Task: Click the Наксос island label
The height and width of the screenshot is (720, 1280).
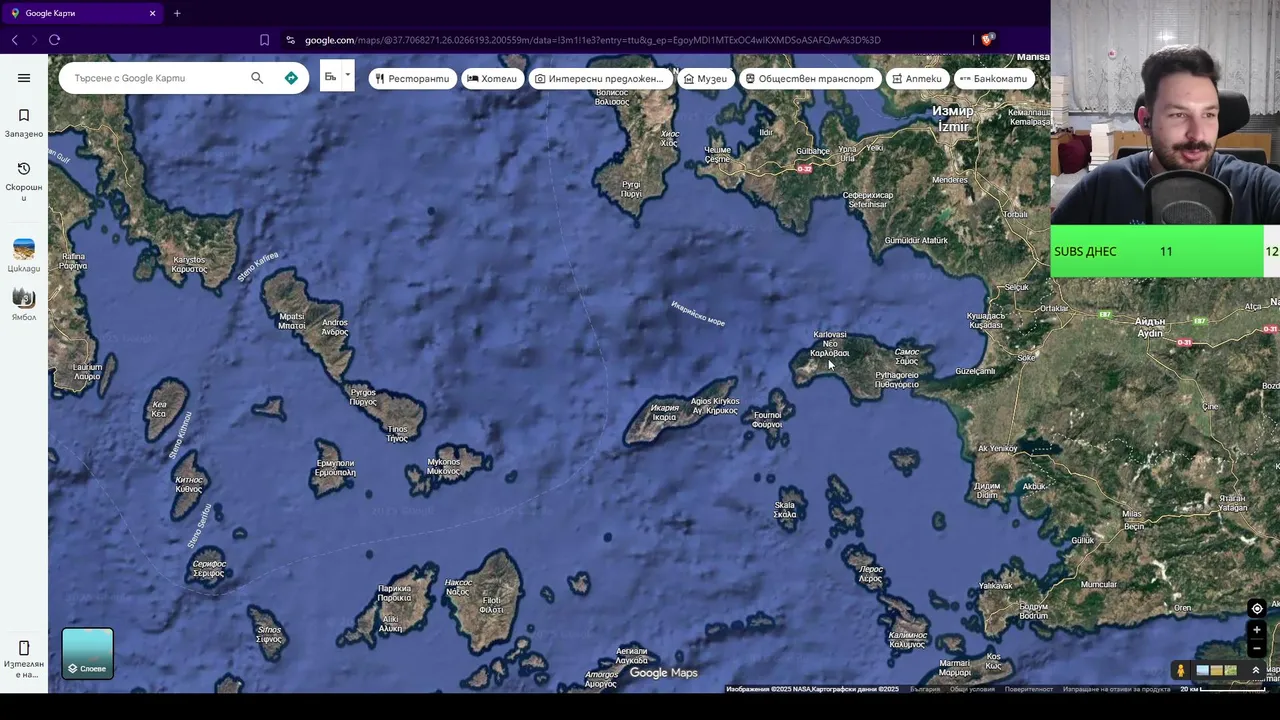Action: (458, 587)
